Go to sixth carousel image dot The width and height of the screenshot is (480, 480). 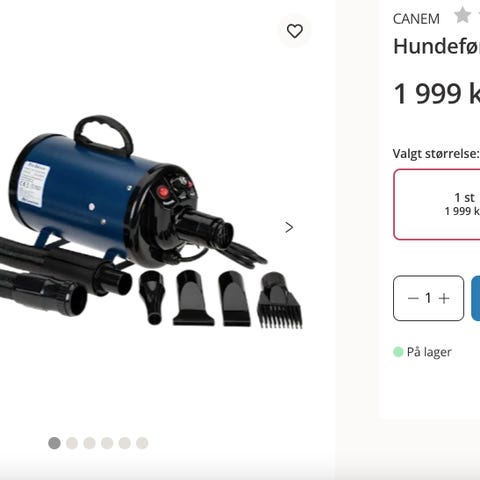pos(142,443)
